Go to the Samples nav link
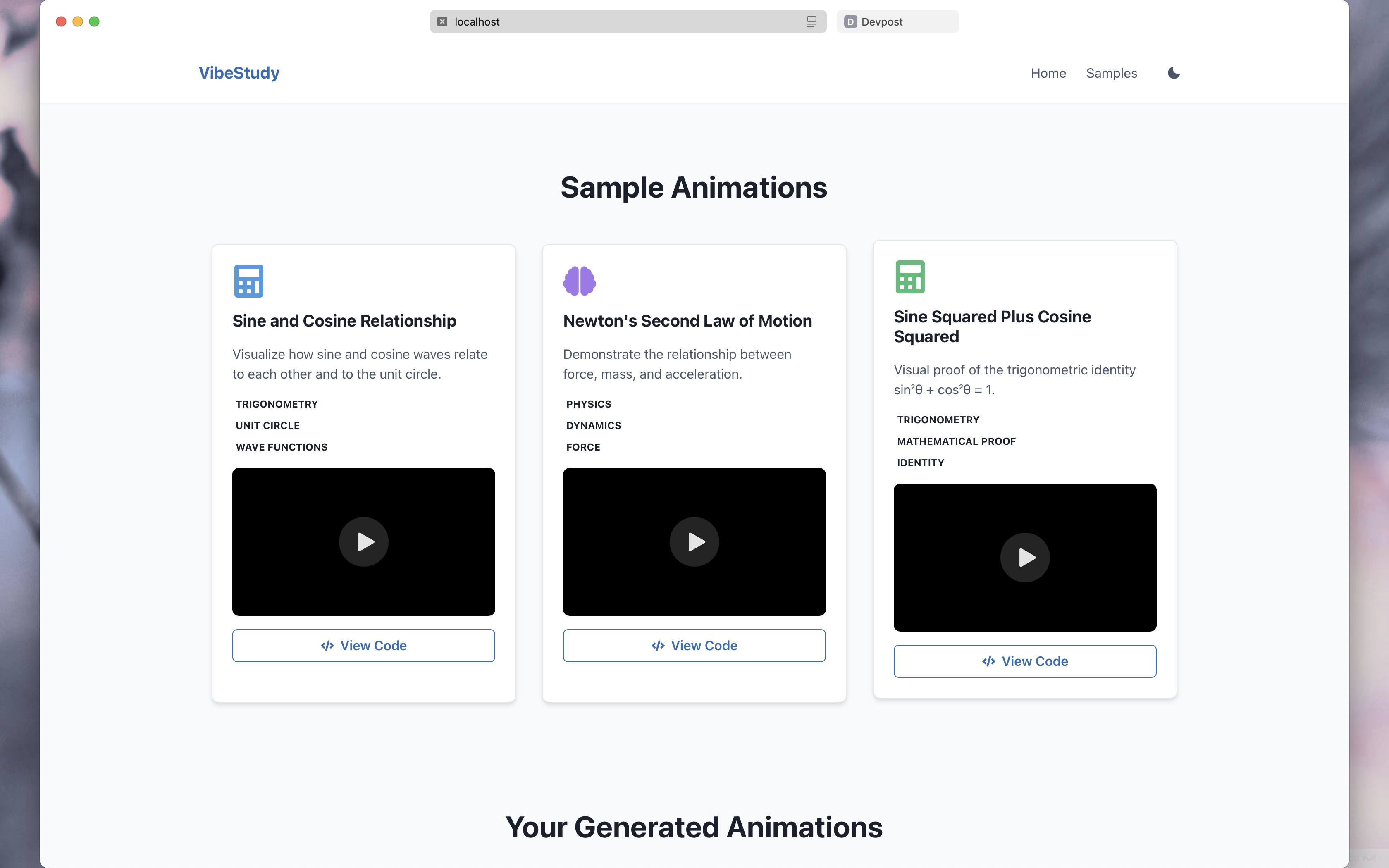Viewport: 1389px width, 868px height. point(1111,73)
